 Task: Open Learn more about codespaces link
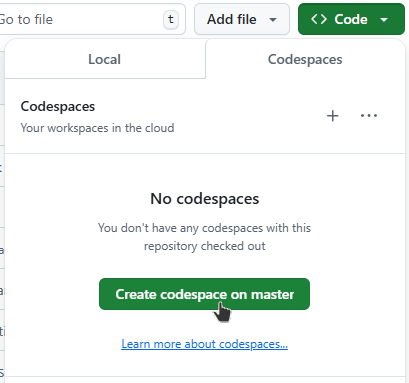point(204,344)
